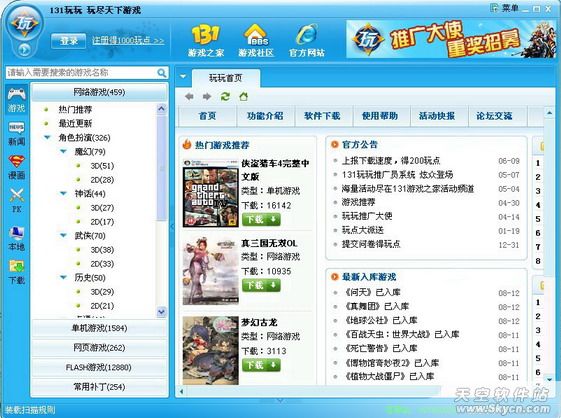Open the 使用帮助 nav item
This screenshot has width=561, height=418.
tap(380, 116)
